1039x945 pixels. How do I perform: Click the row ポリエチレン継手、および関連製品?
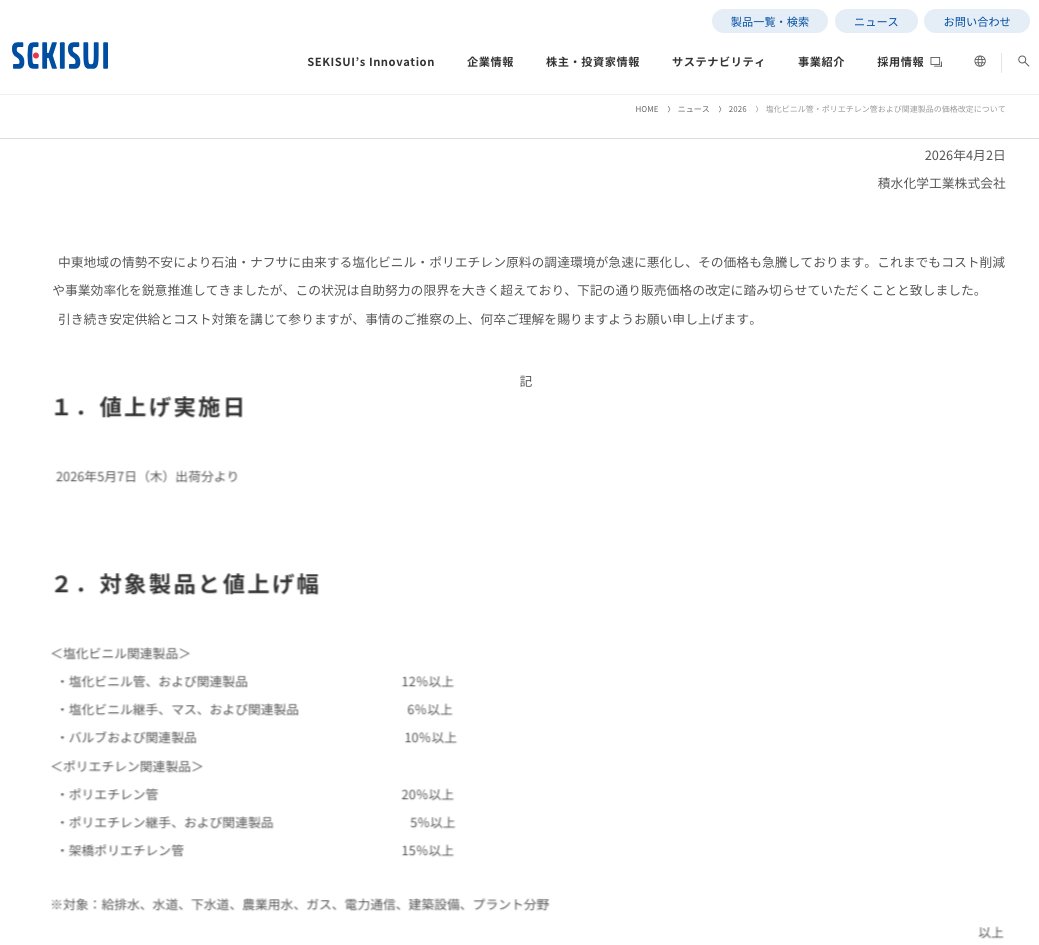point(166,822)
